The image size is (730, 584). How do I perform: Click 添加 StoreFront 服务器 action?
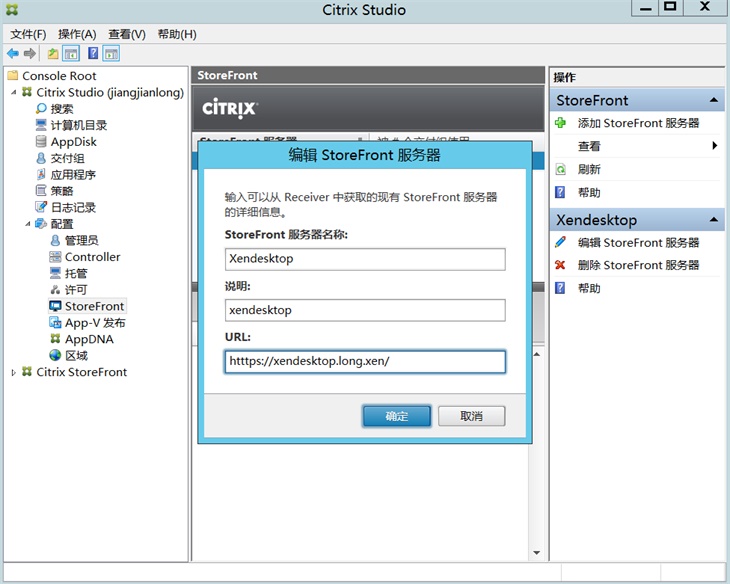(638, 123)
